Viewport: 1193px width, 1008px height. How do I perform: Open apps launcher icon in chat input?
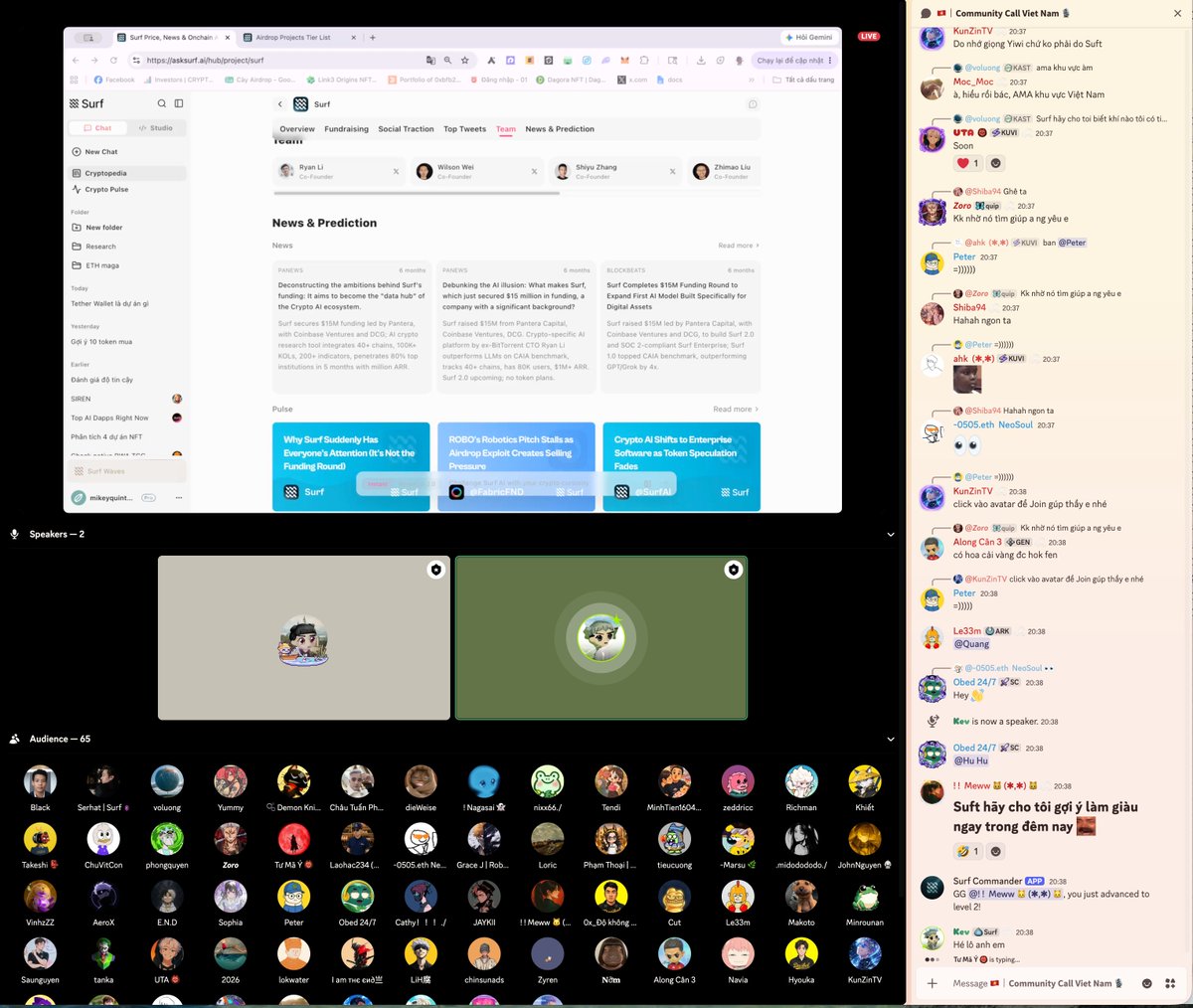click(1170, 983)
